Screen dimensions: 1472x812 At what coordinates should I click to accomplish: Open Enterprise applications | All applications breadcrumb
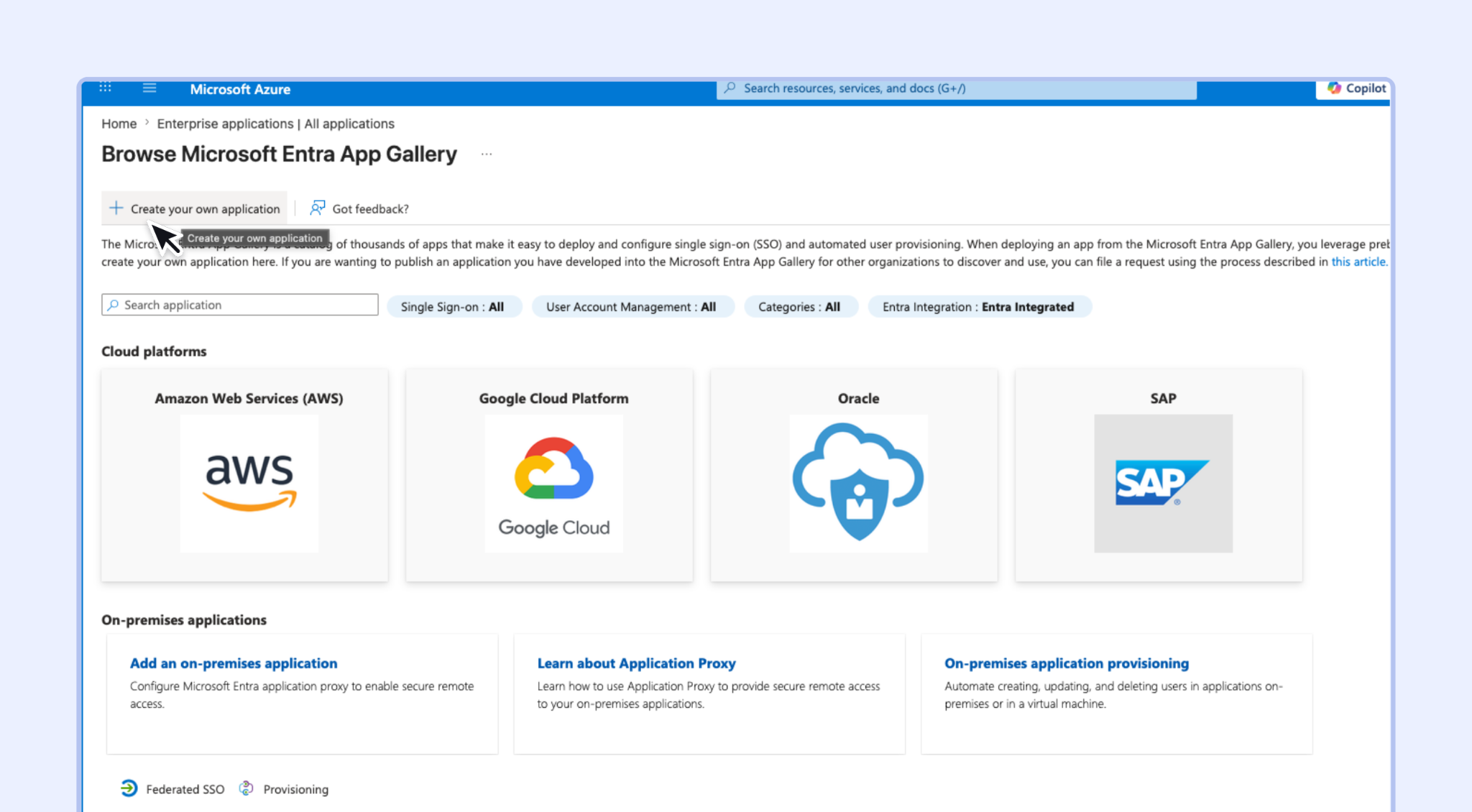(x=276, y=124)
